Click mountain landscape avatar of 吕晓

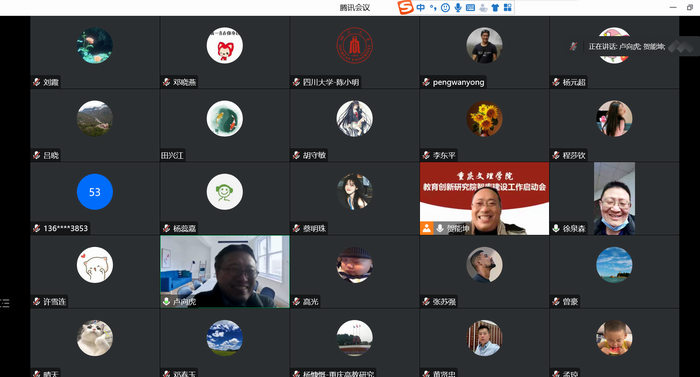coord(95,118)
